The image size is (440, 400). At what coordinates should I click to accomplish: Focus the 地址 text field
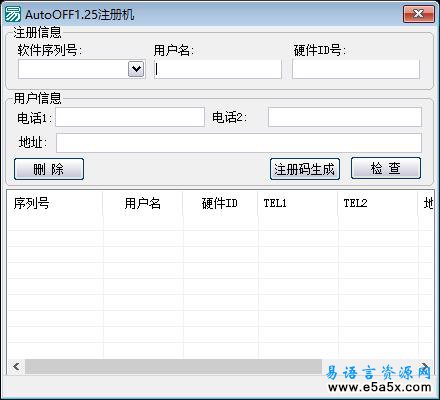click(x=239, y=143)
